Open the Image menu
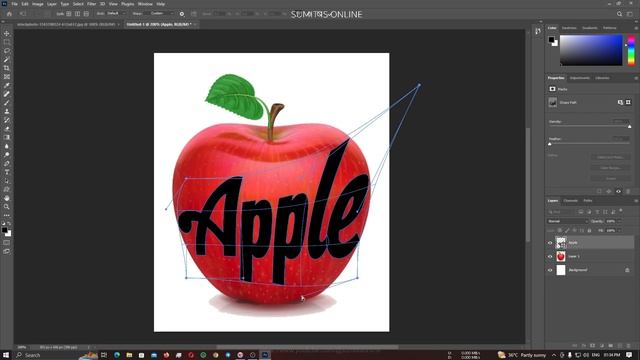 (38, 4)
